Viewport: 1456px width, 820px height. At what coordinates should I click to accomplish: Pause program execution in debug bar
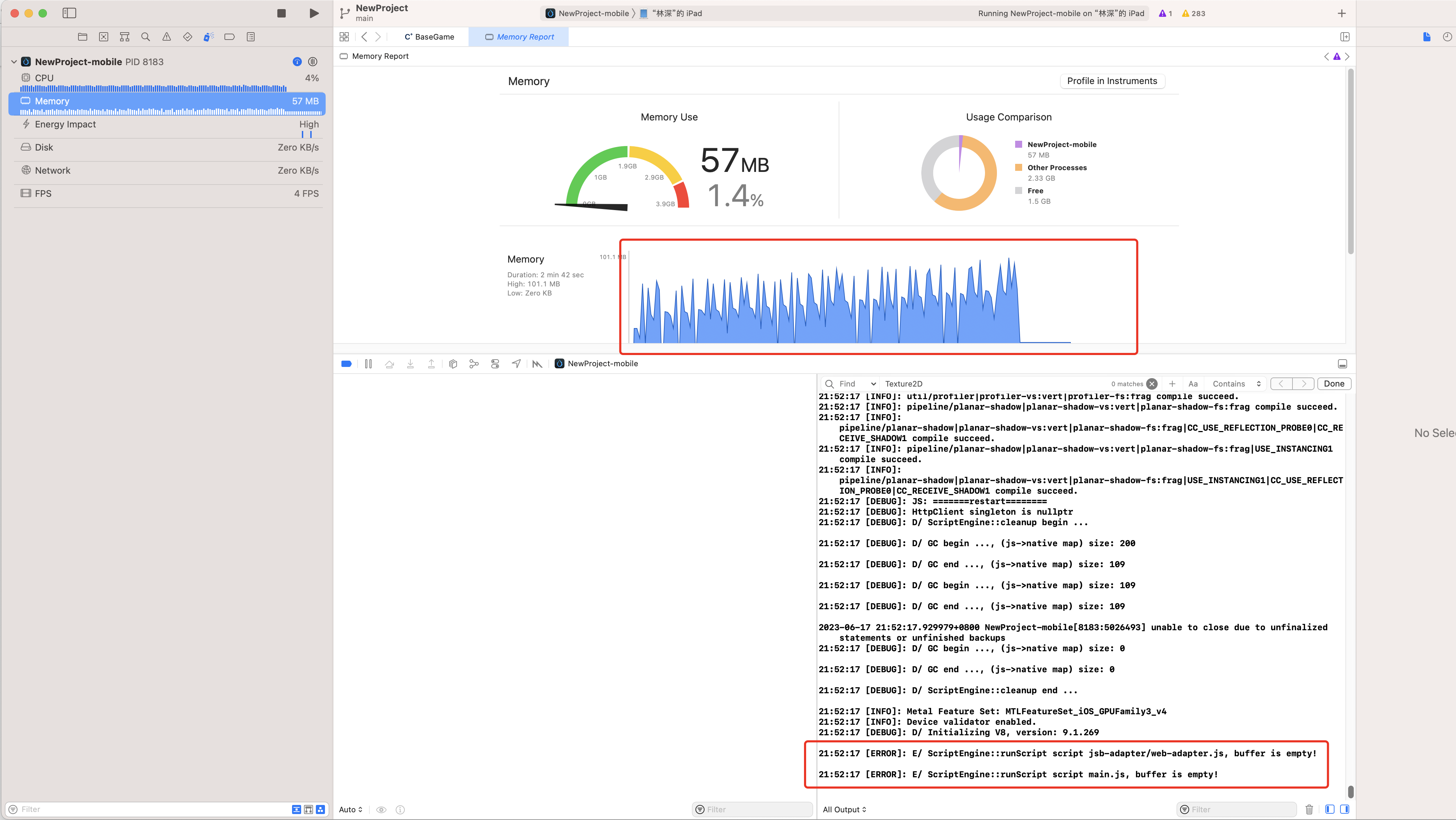point(368,364)
